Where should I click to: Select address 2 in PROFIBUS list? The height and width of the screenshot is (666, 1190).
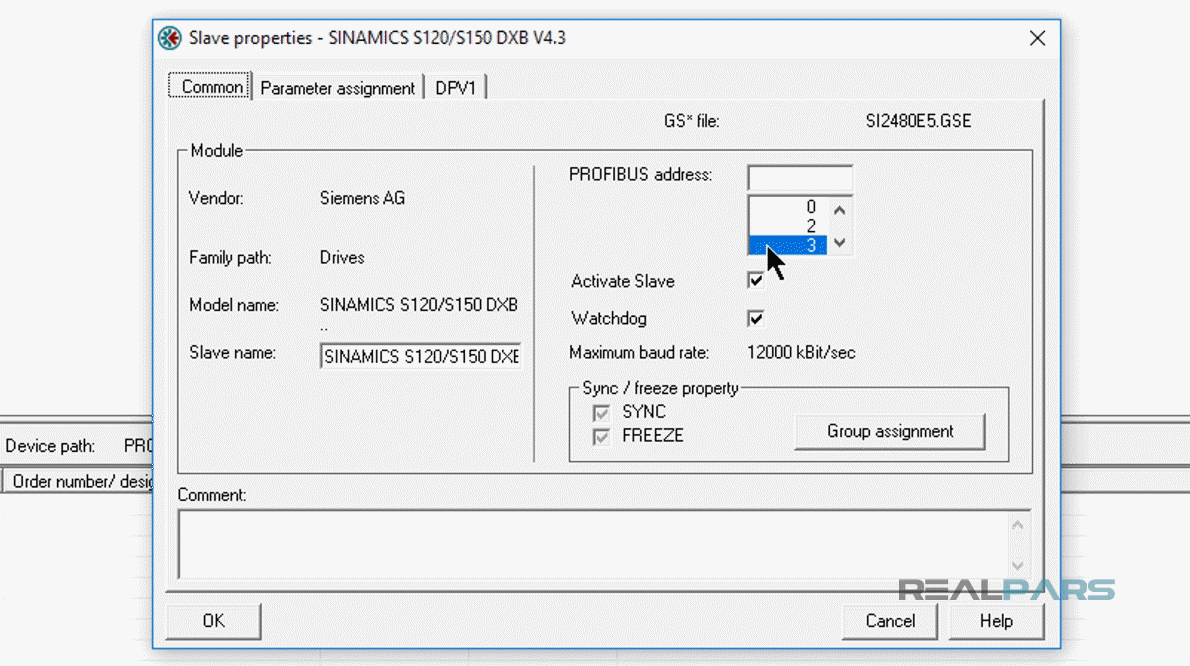788,225
